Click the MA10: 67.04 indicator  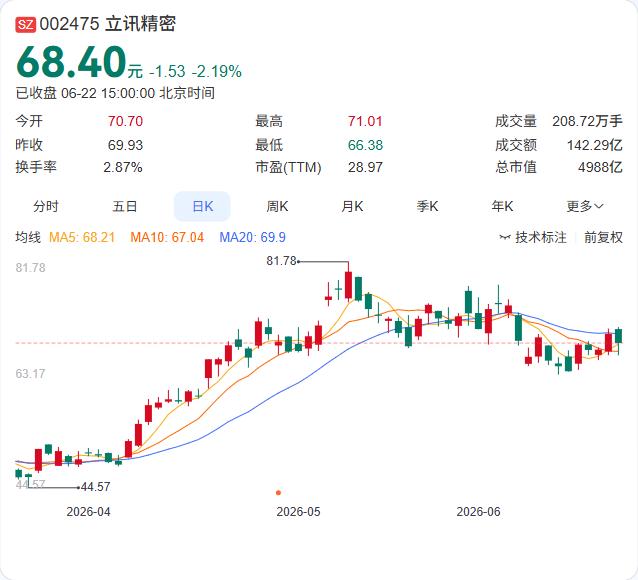click(167, 237)
